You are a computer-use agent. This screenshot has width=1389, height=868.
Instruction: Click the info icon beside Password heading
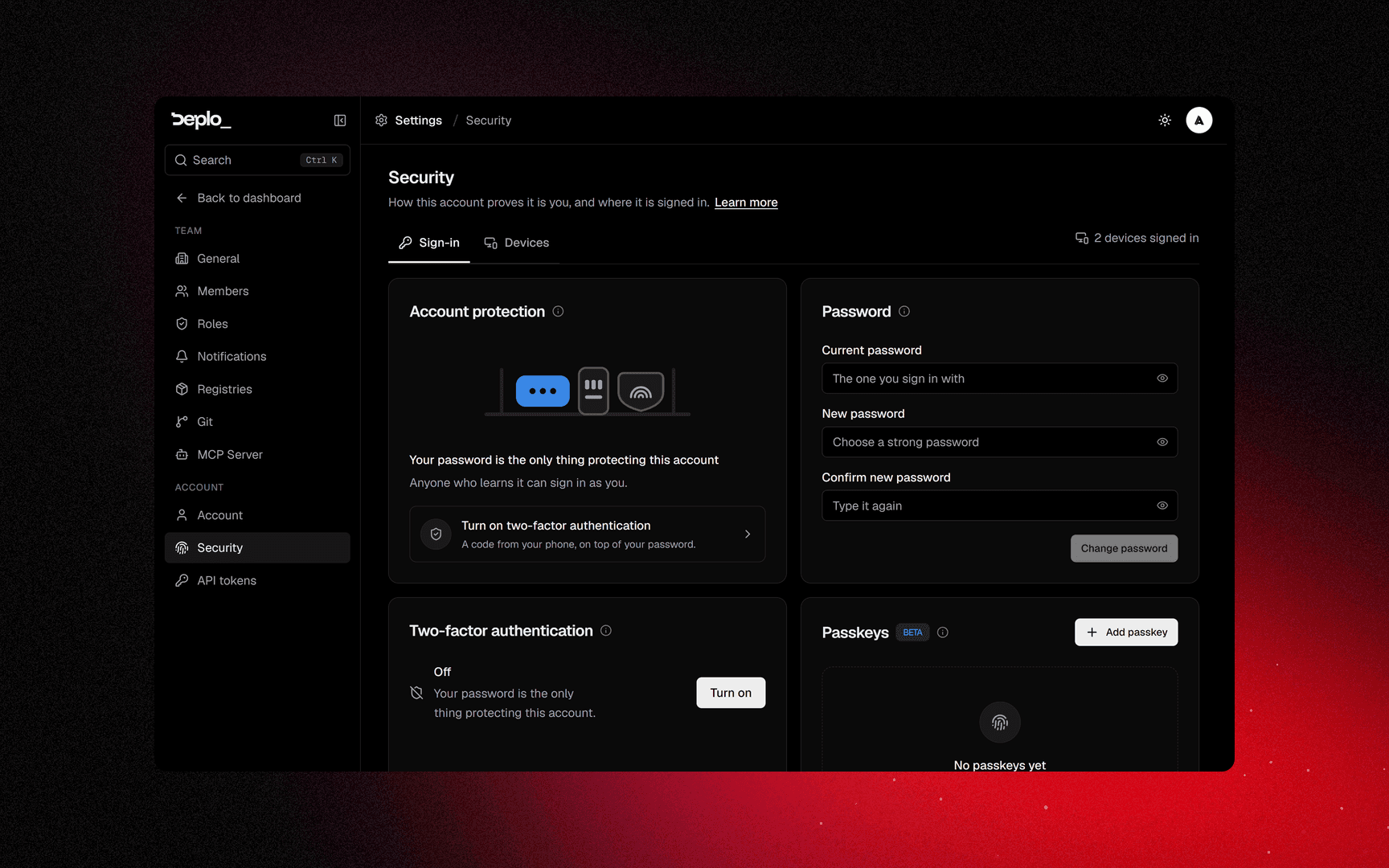904,311
